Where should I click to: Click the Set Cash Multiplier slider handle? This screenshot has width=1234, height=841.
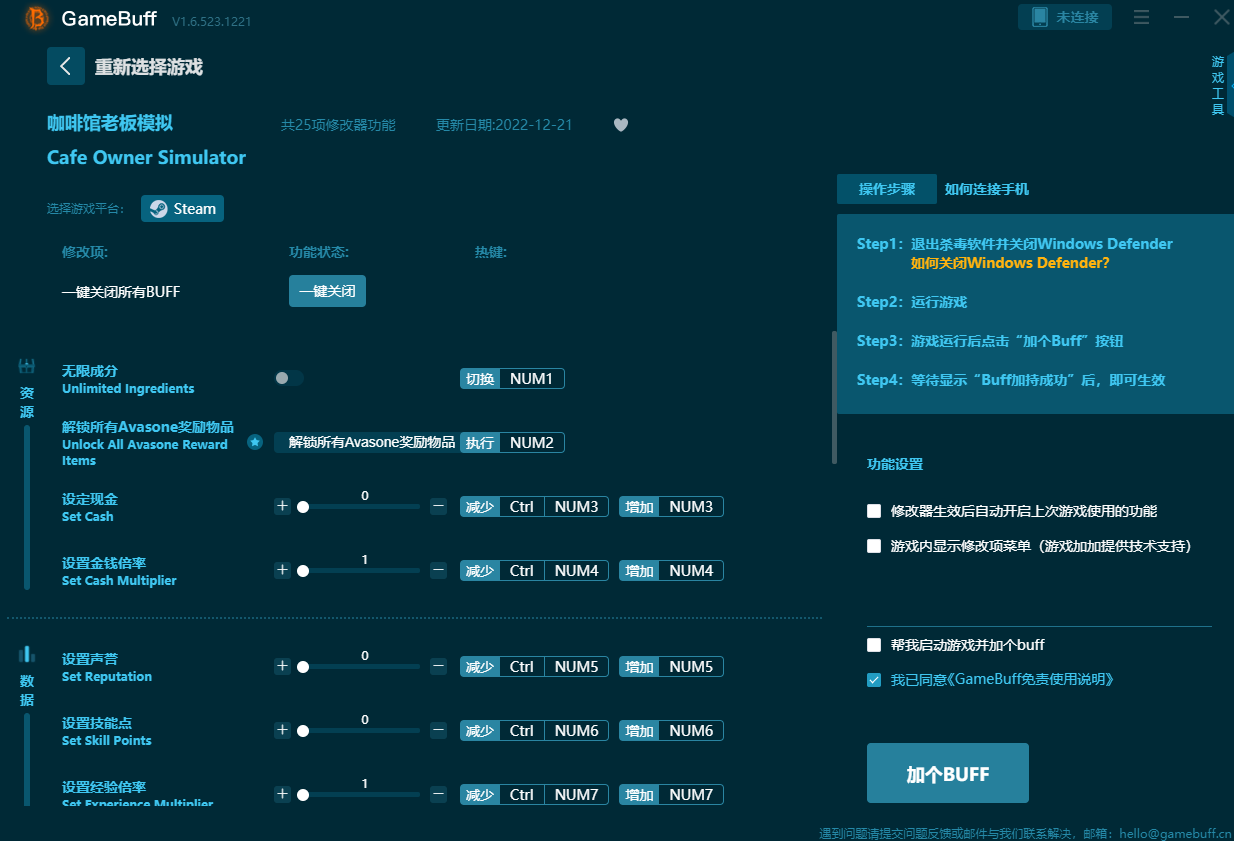pyautogui.click(x=303, y=571)
